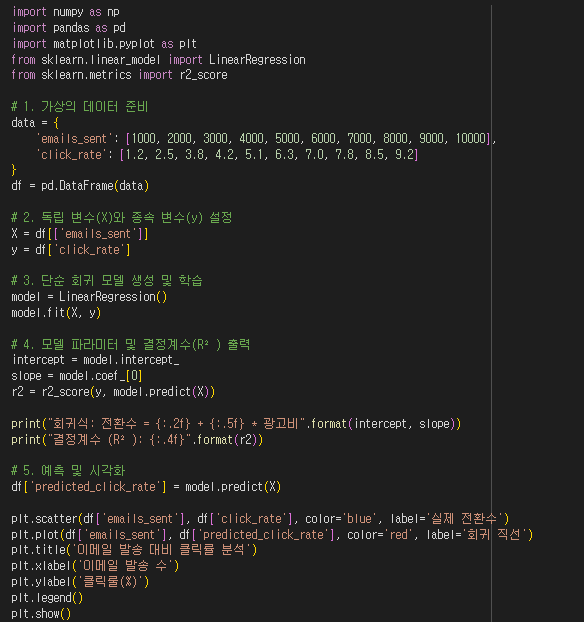Click the value 10000 in the emails_sent list
This screenshot has width=584, height=622.
click(471, 138)
